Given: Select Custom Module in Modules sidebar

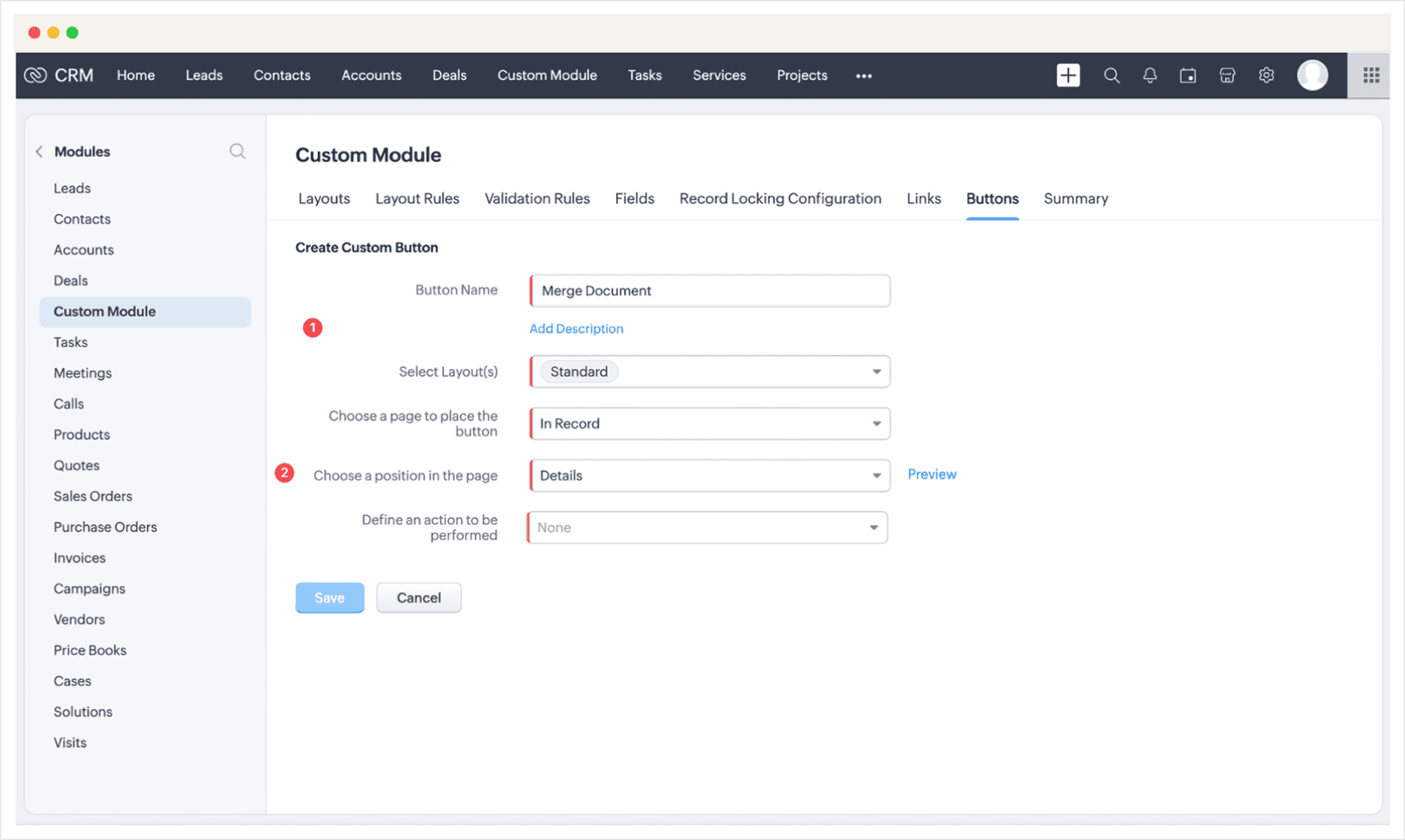Looking at the screenshot, I should point(145,312).
